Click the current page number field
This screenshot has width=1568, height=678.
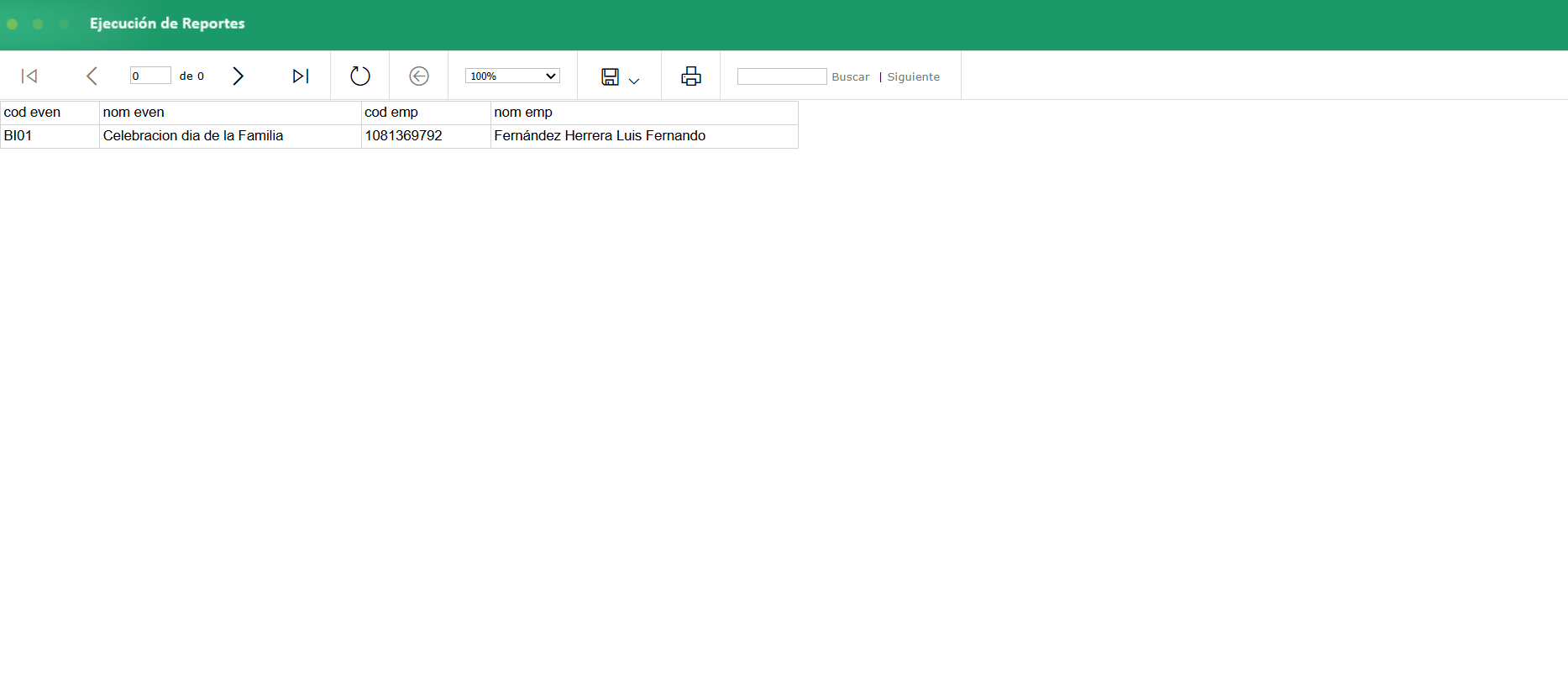pyautogui.click(x=150, y=76)
